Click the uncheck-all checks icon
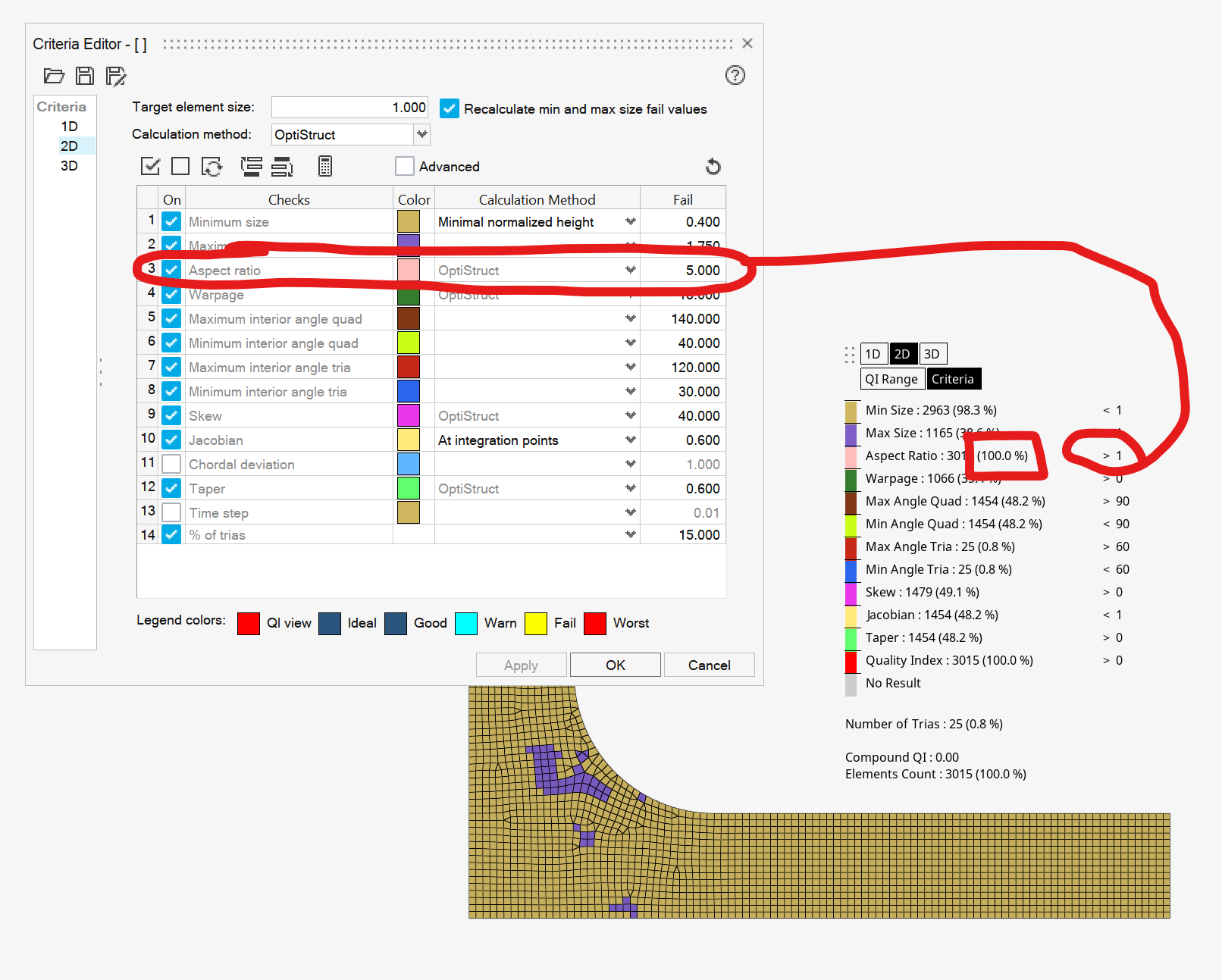1222x980 pixels. click(180, 166)
